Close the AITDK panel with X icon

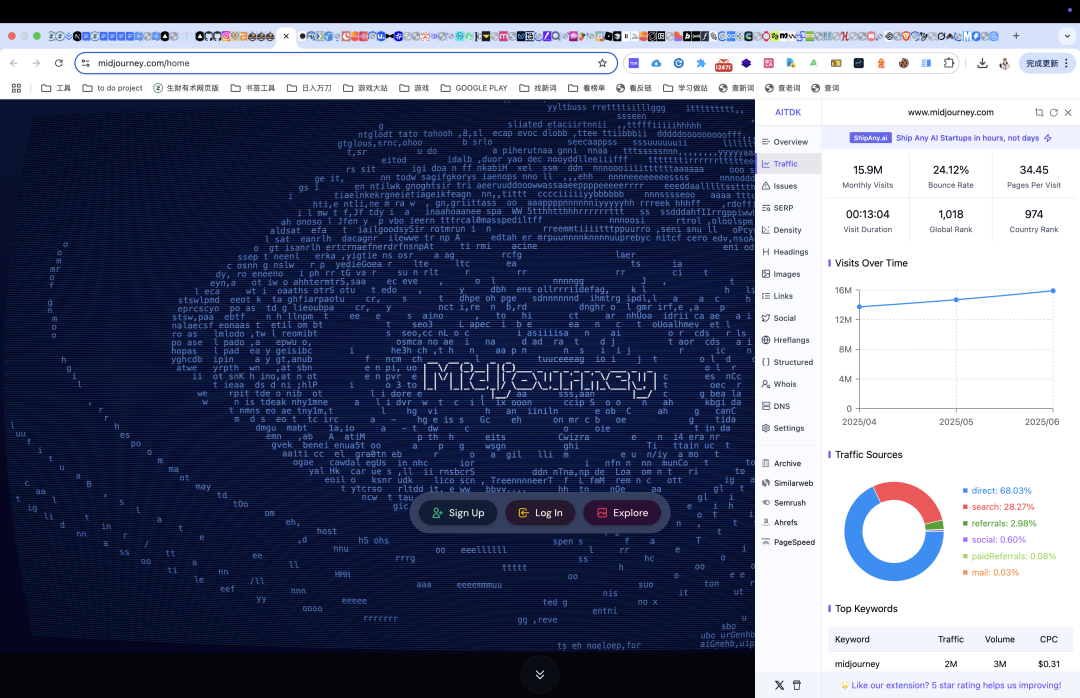[x=1068, y=112]
